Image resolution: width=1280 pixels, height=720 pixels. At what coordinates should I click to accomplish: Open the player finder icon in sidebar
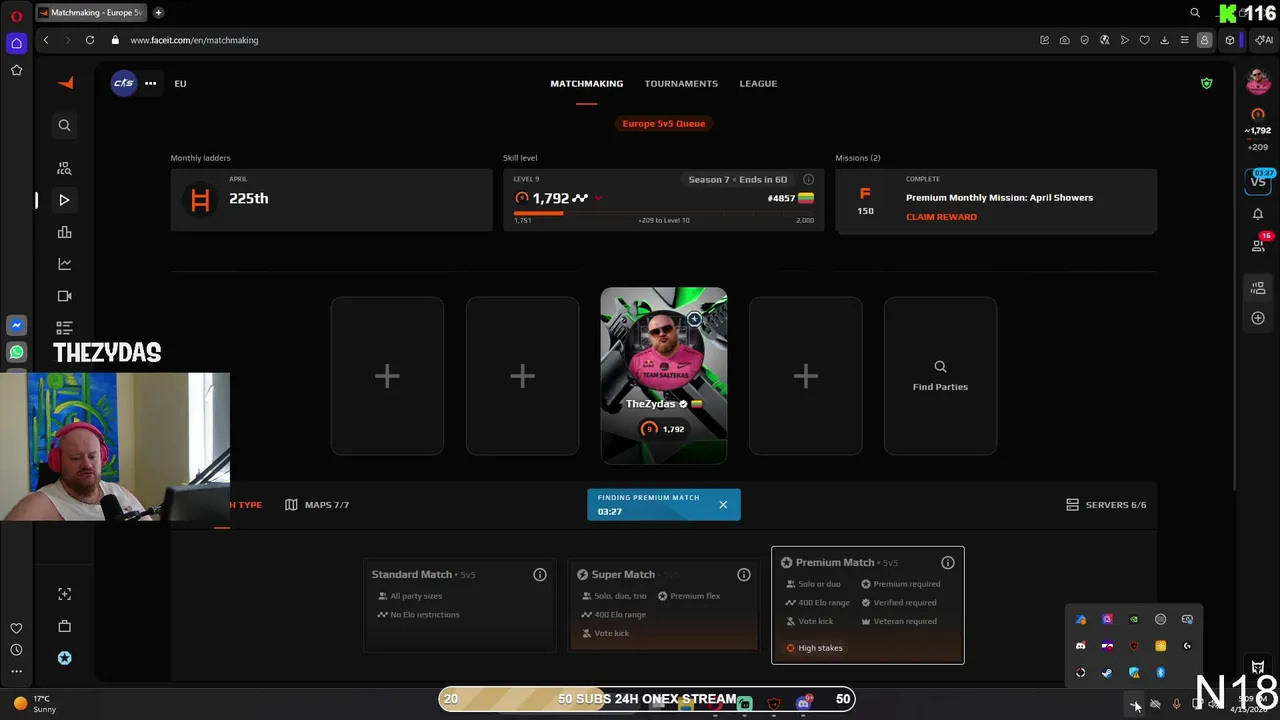click(64, 168)
